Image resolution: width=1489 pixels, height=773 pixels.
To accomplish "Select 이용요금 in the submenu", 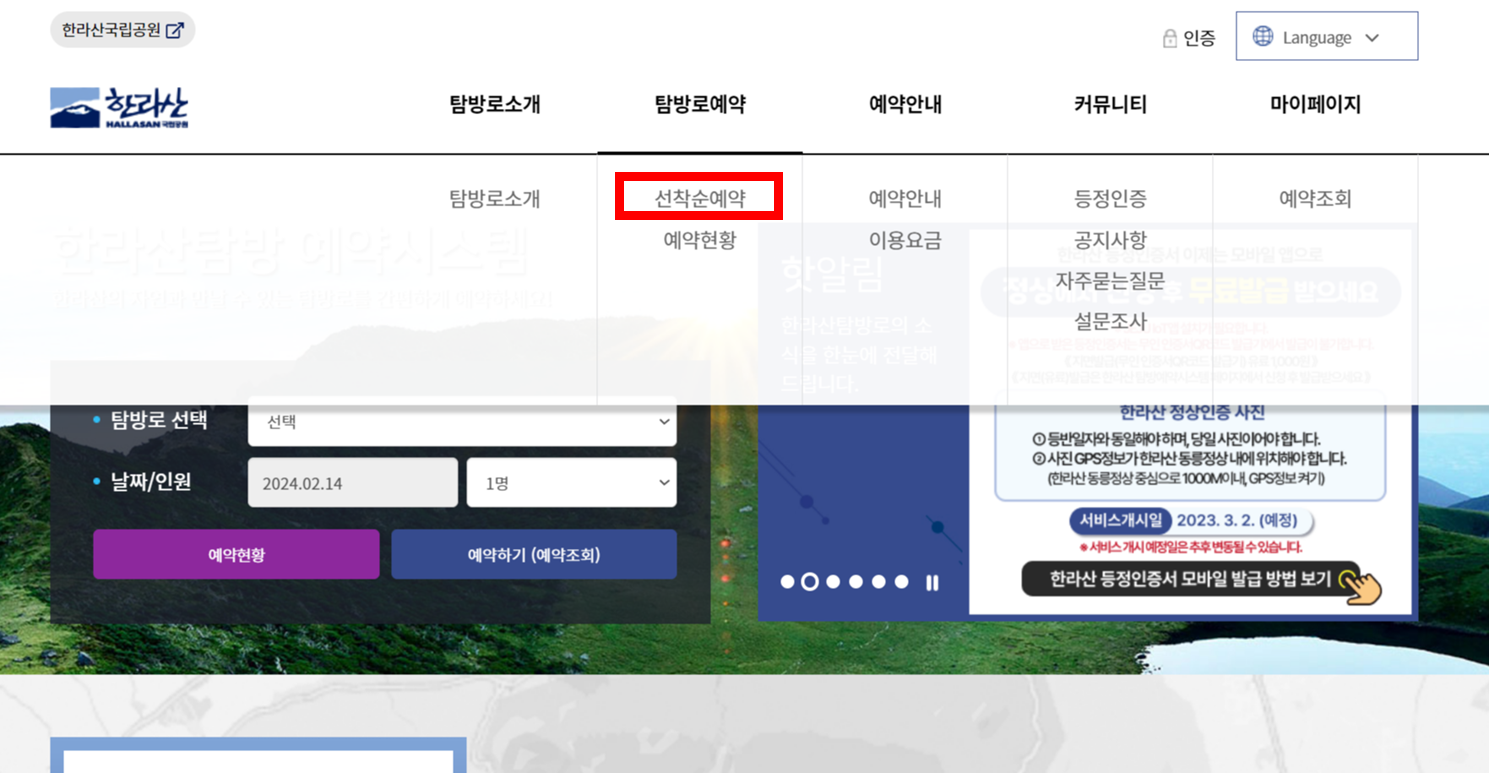I will coord(905,240).
